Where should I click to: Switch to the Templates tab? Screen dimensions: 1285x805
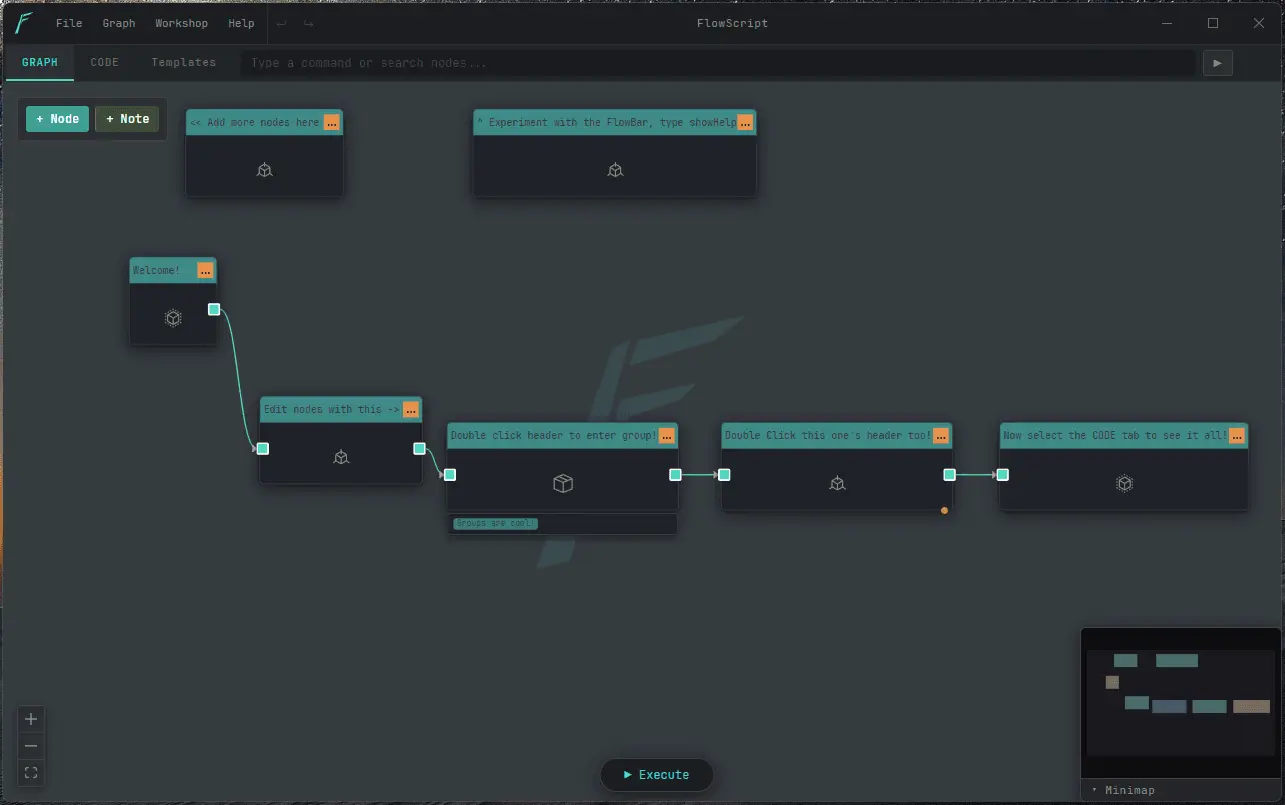tap(184, 62)
